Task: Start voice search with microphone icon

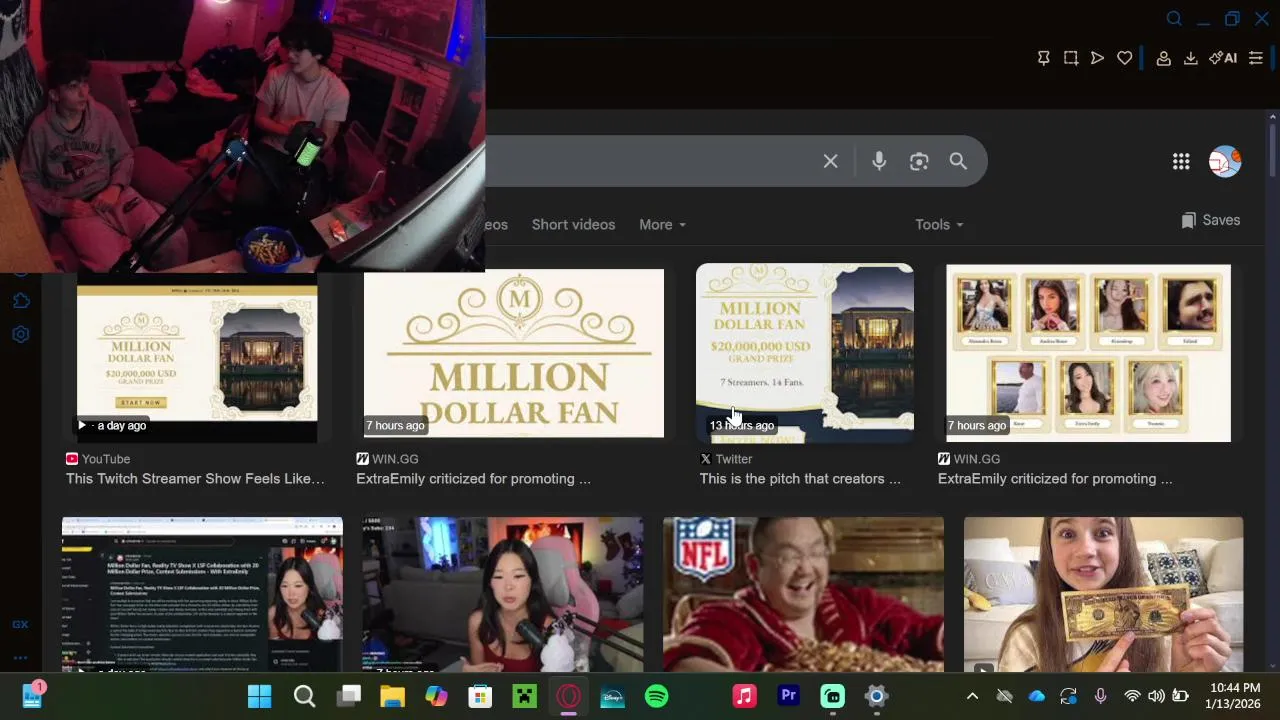Action: [x=879, y=161]
